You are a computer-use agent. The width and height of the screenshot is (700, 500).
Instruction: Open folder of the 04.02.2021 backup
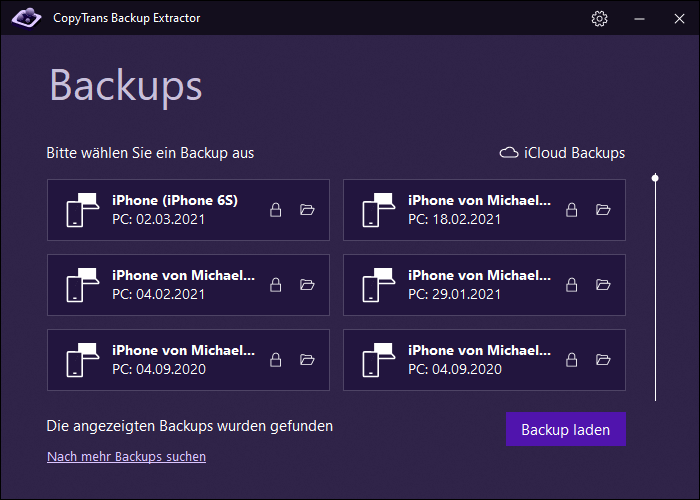tap(307, 284)
